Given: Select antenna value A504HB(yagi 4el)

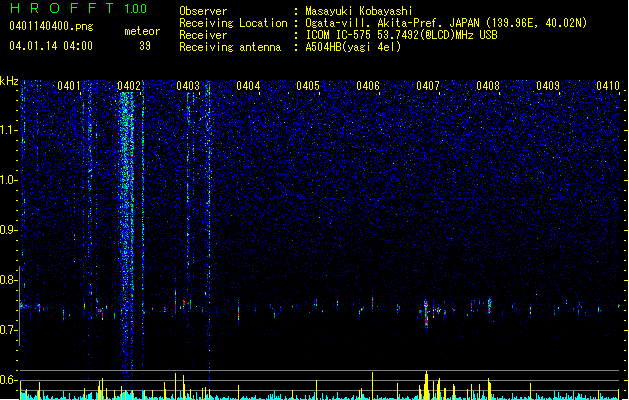Looking at the screenshot, I should [x=353, y=47].
